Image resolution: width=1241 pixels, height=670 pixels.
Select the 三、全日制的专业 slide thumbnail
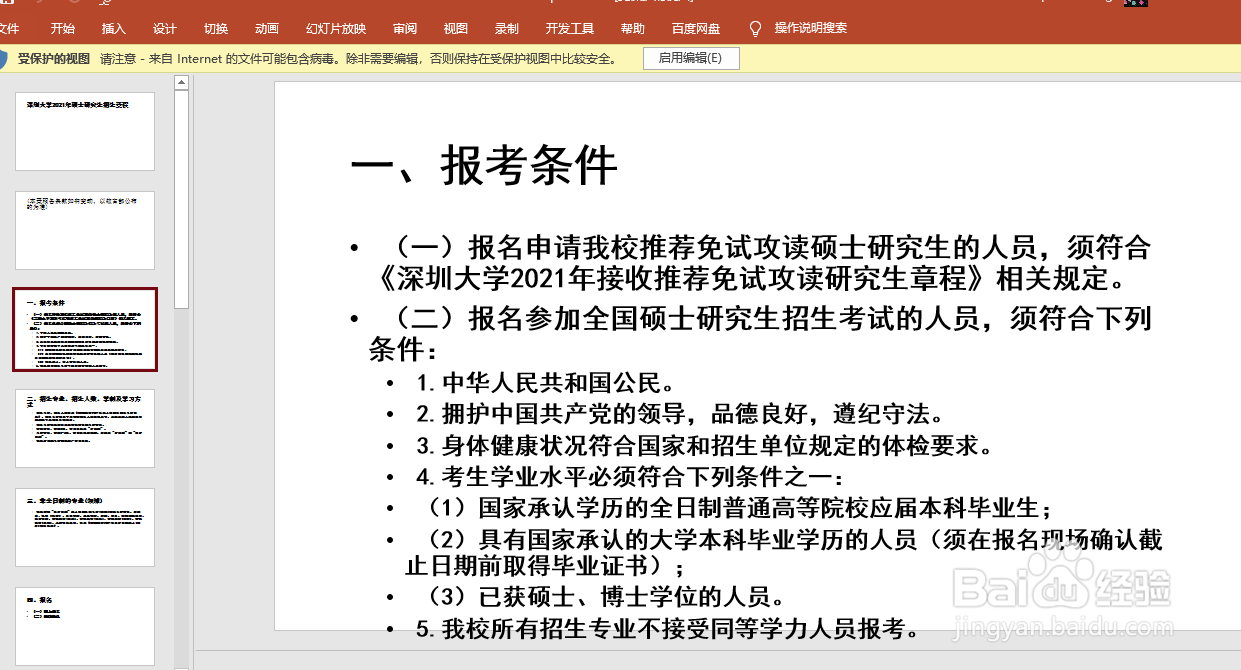point(85,527)
